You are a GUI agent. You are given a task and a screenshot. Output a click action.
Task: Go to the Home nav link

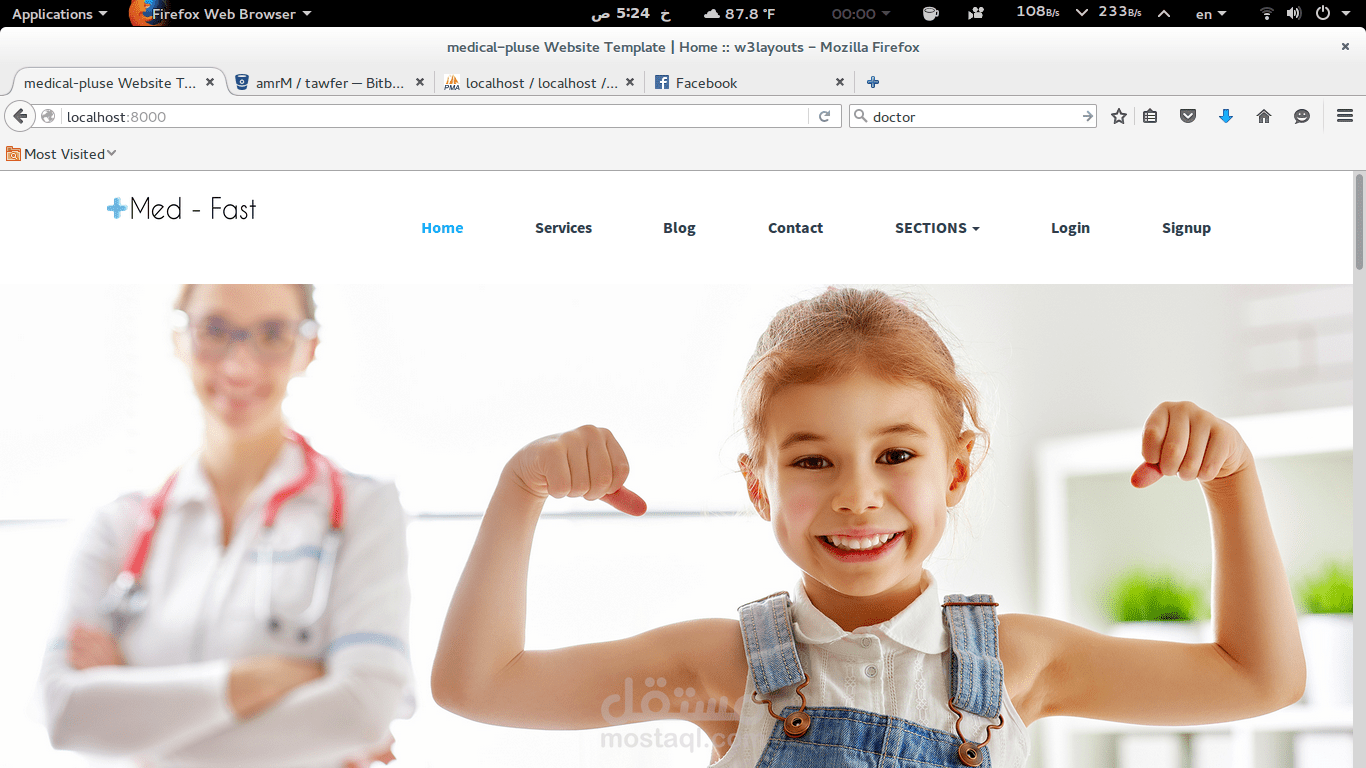pyautogui.click(x=442, y=228)
